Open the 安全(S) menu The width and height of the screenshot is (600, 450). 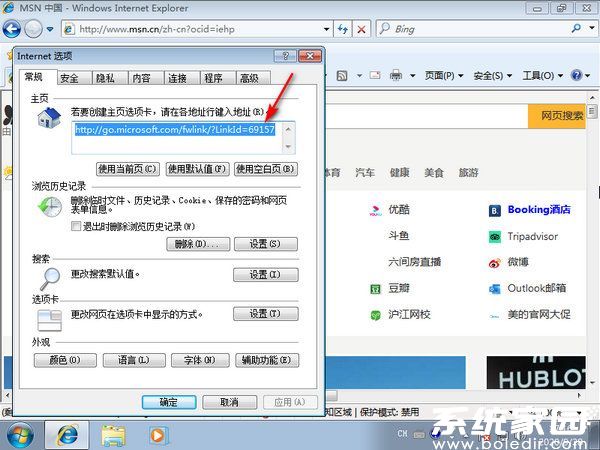[x=493, y=76]
